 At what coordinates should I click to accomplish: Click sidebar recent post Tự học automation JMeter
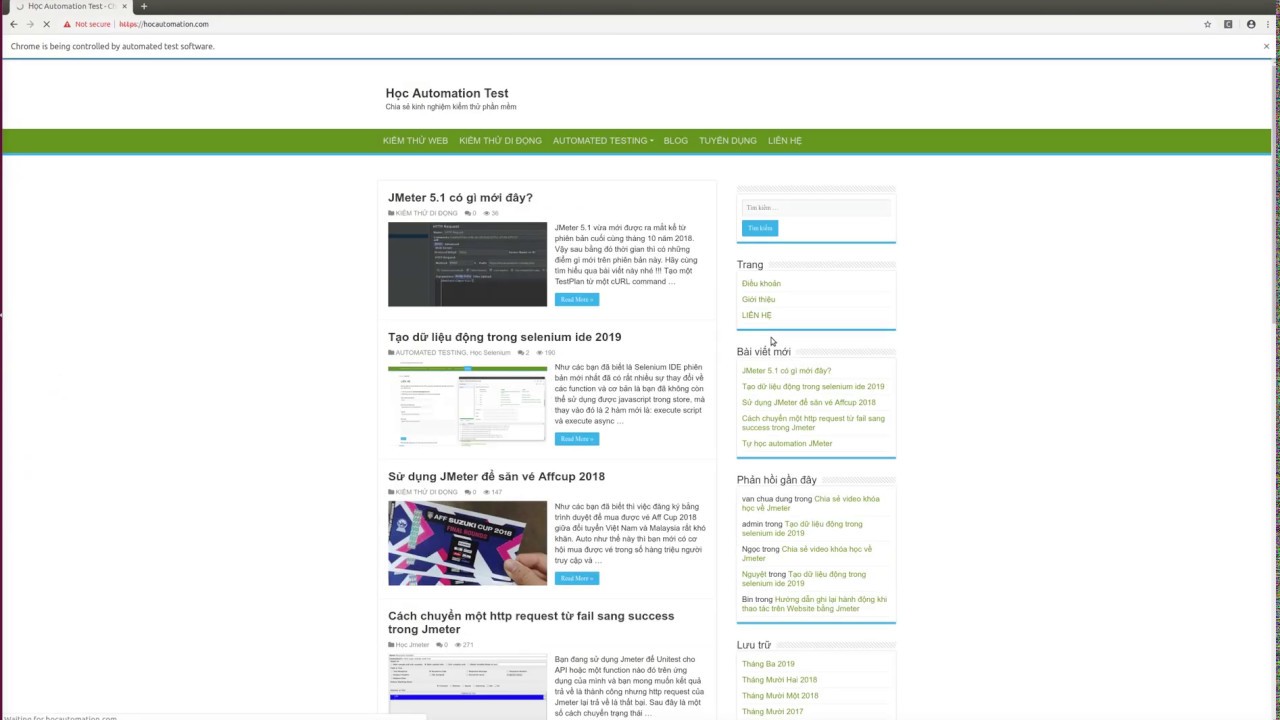click(787, 444)
